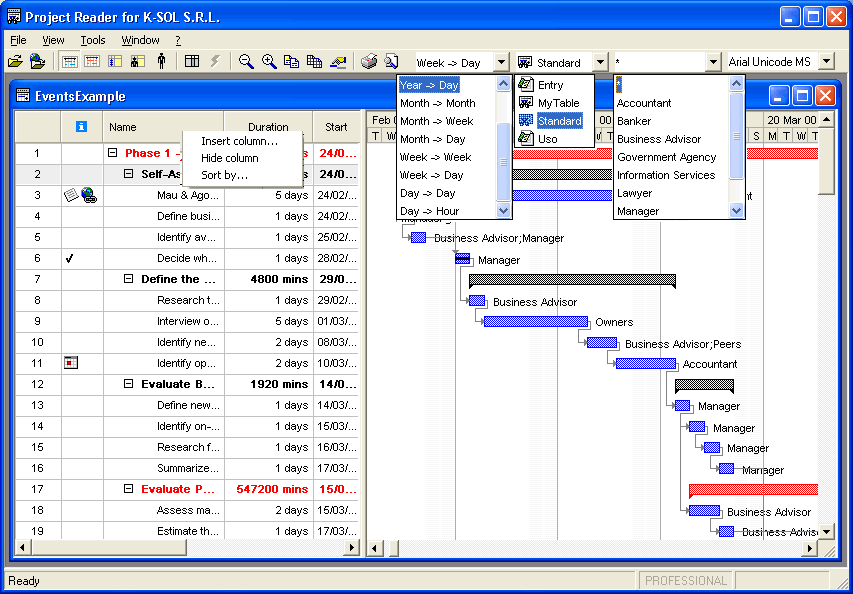Image resolution: width=853 pixels, height=594 pixels.
Task: Click the hyperlink globe icon in row 3
Action: coord(89,195)
